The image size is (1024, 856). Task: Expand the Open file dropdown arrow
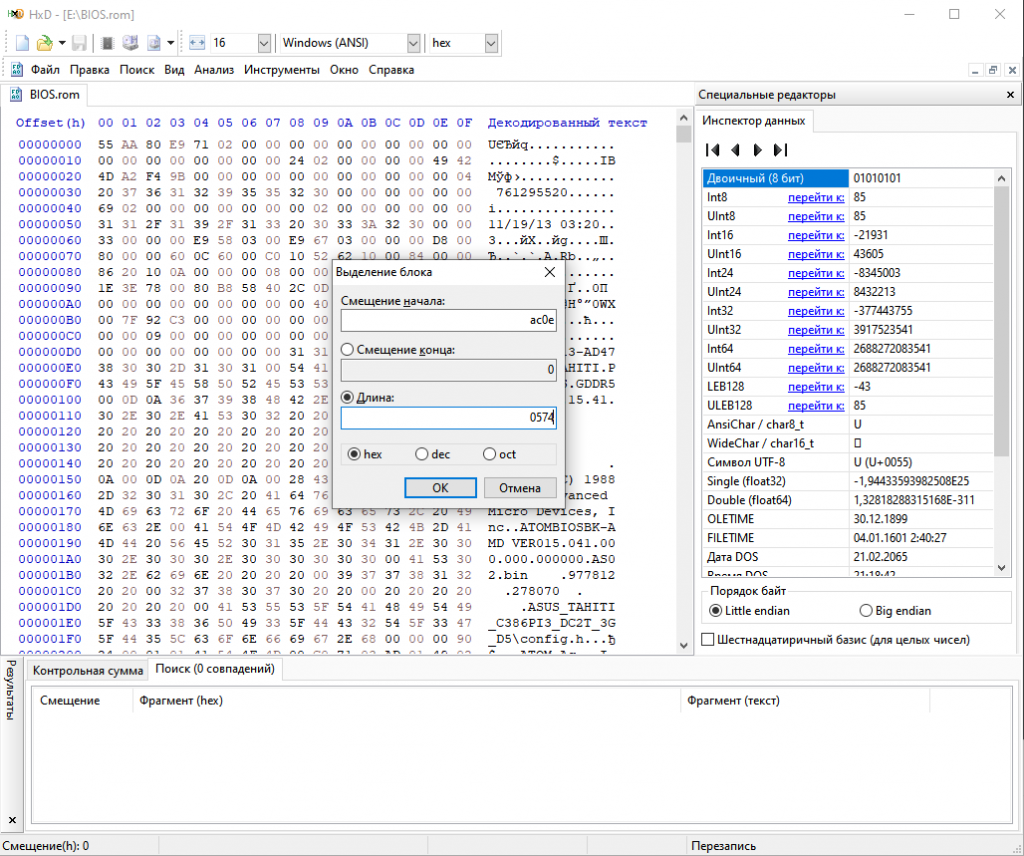(x=62, y=43)
